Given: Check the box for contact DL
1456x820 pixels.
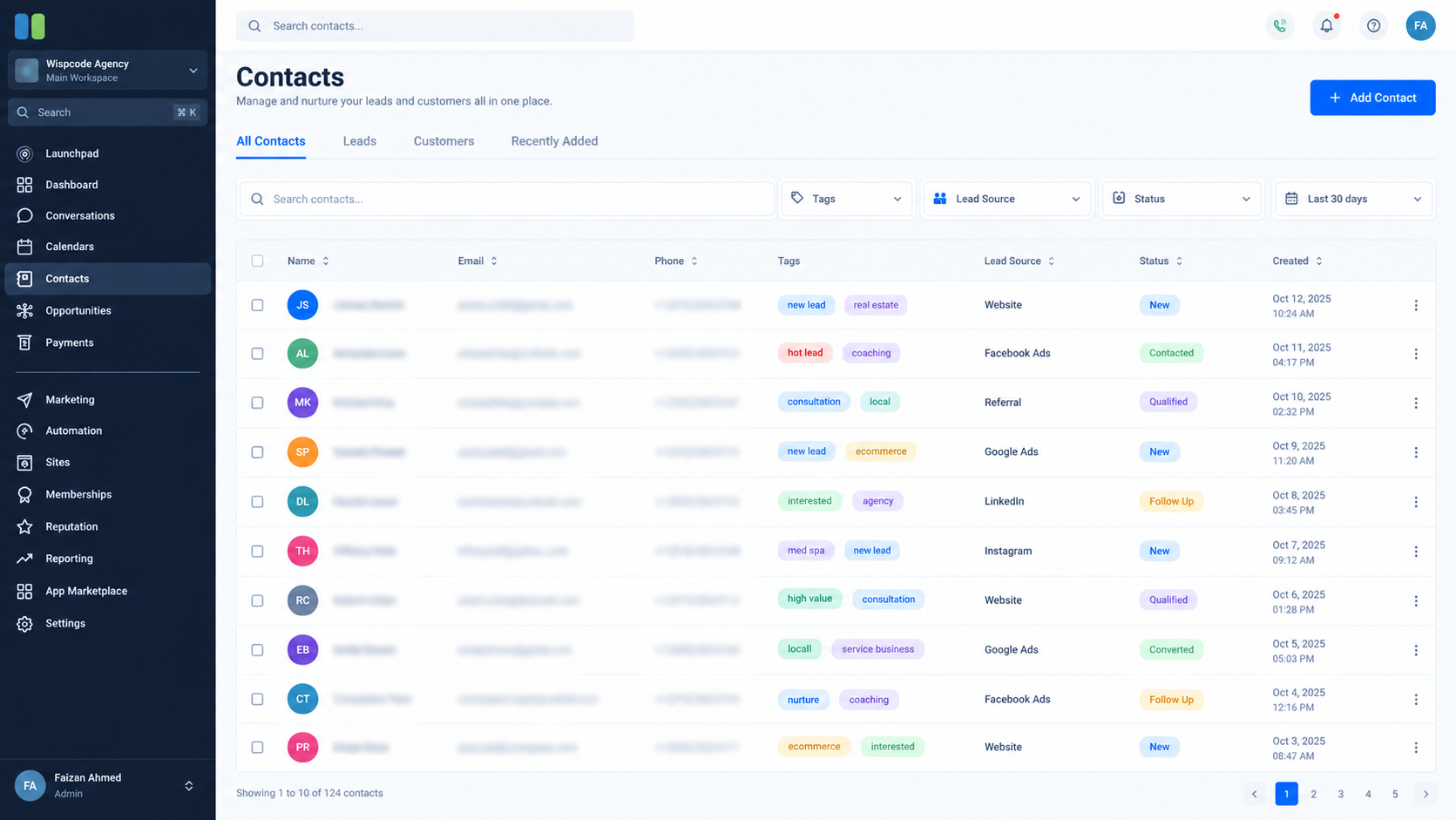Looking at the screenshot, I should [257, 502].
